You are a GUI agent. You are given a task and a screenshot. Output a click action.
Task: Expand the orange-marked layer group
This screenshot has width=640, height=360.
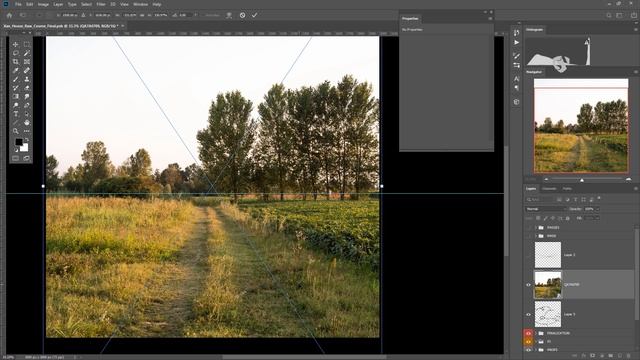tap(536, 341)
